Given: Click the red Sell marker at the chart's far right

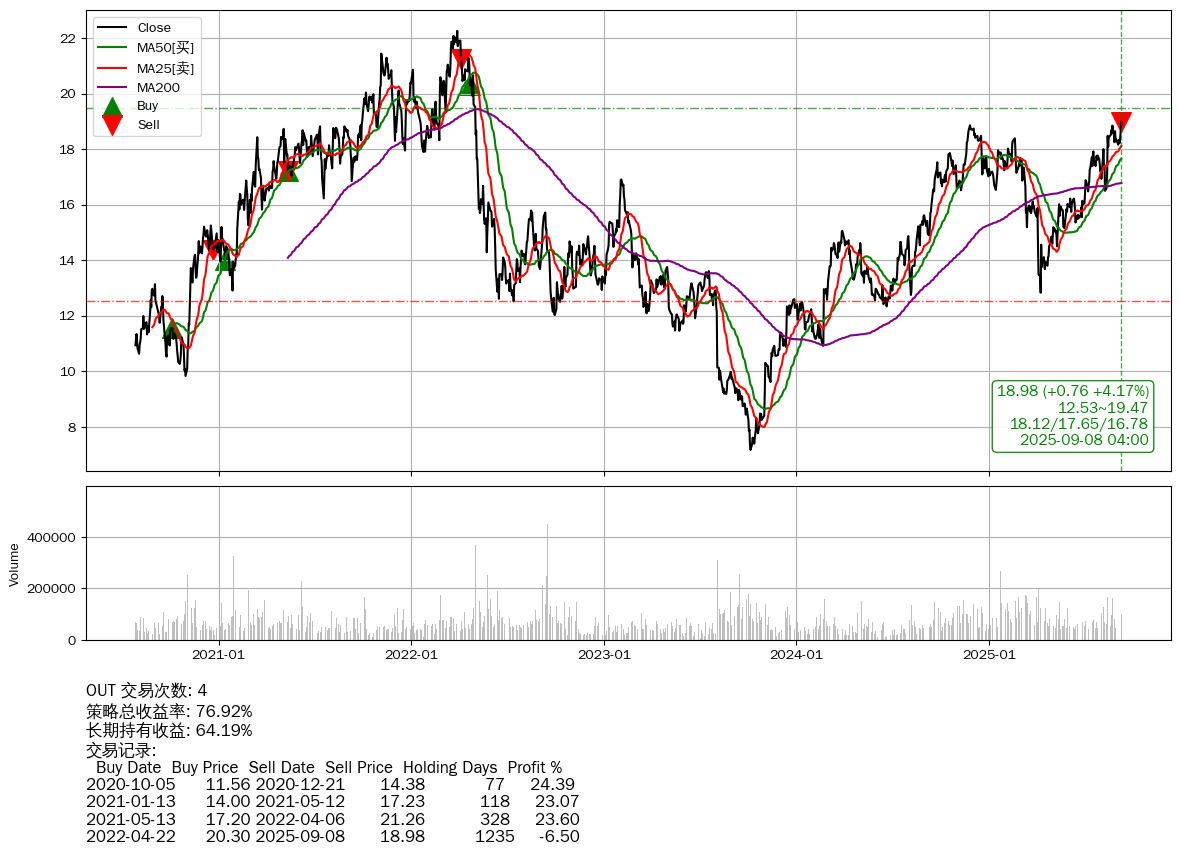Looking at the screenshot, I should pos(1121,122).
